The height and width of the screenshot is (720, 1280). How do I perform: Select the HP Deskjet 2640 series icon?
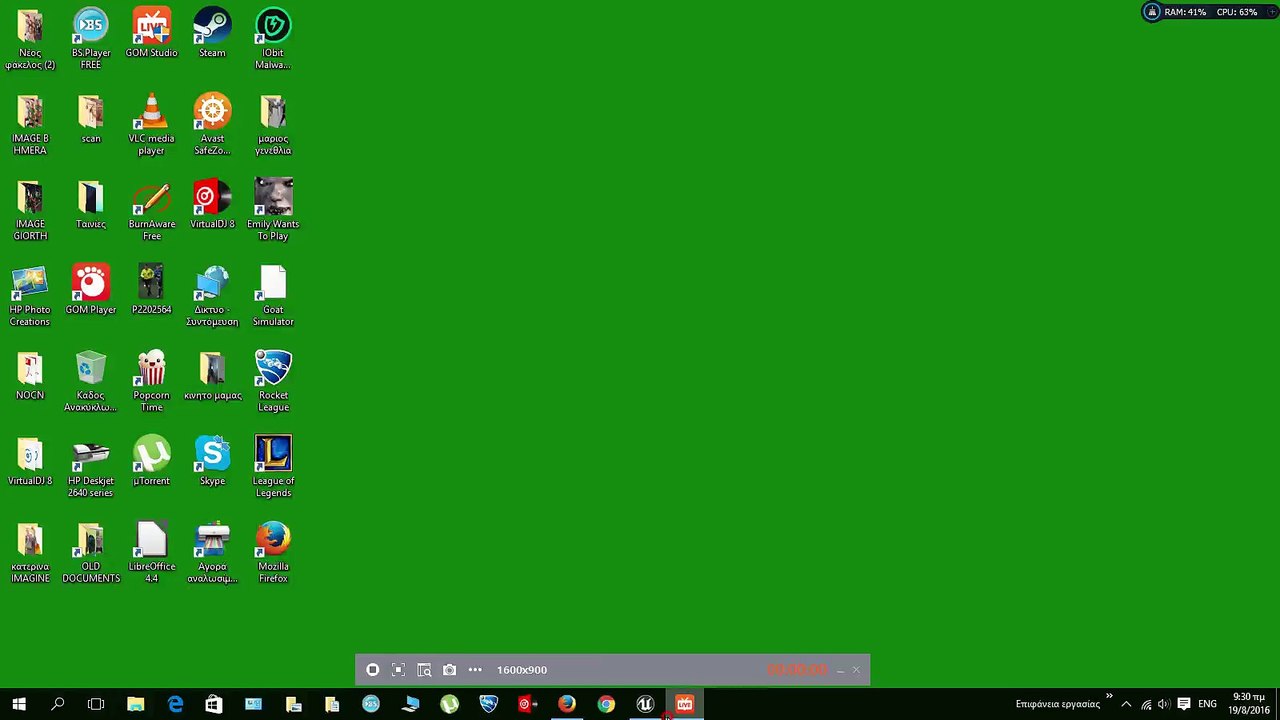pos(91,467)
